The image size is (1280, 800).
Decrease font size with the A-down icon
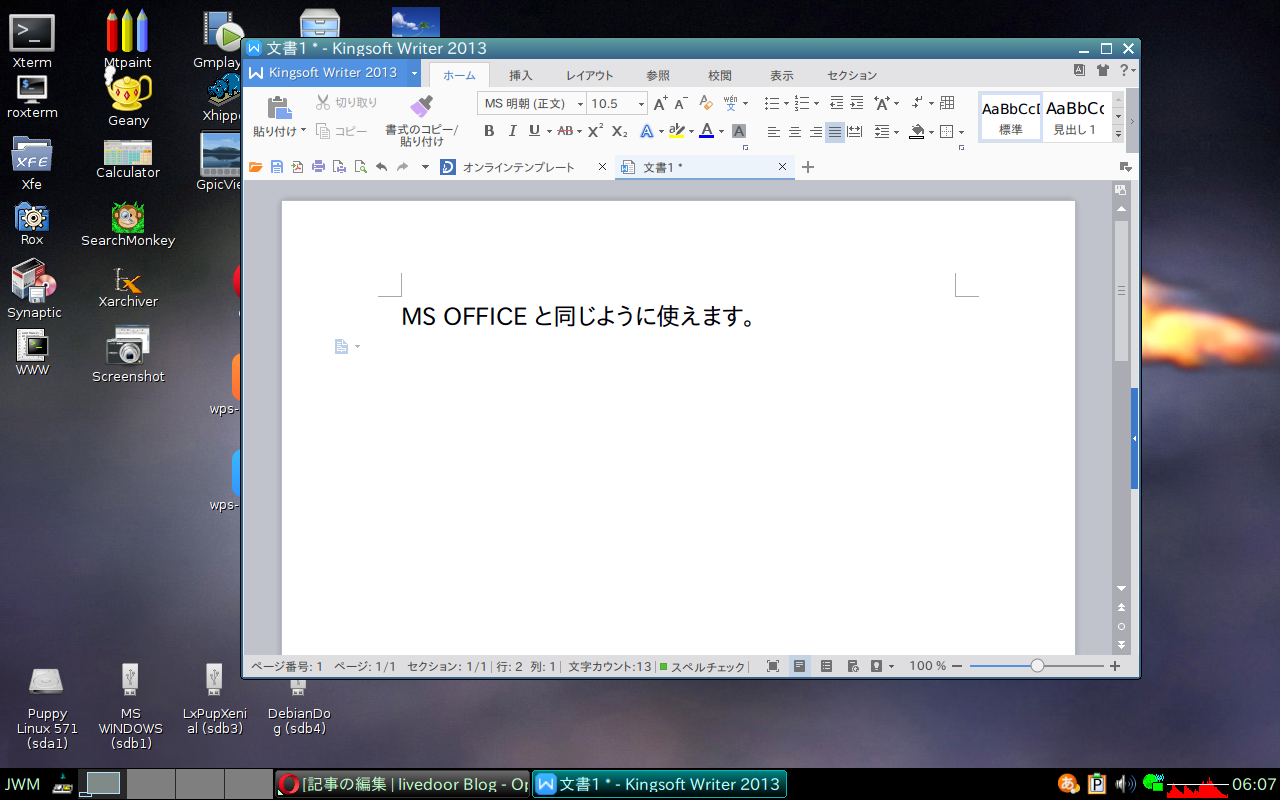pos(681,103)
